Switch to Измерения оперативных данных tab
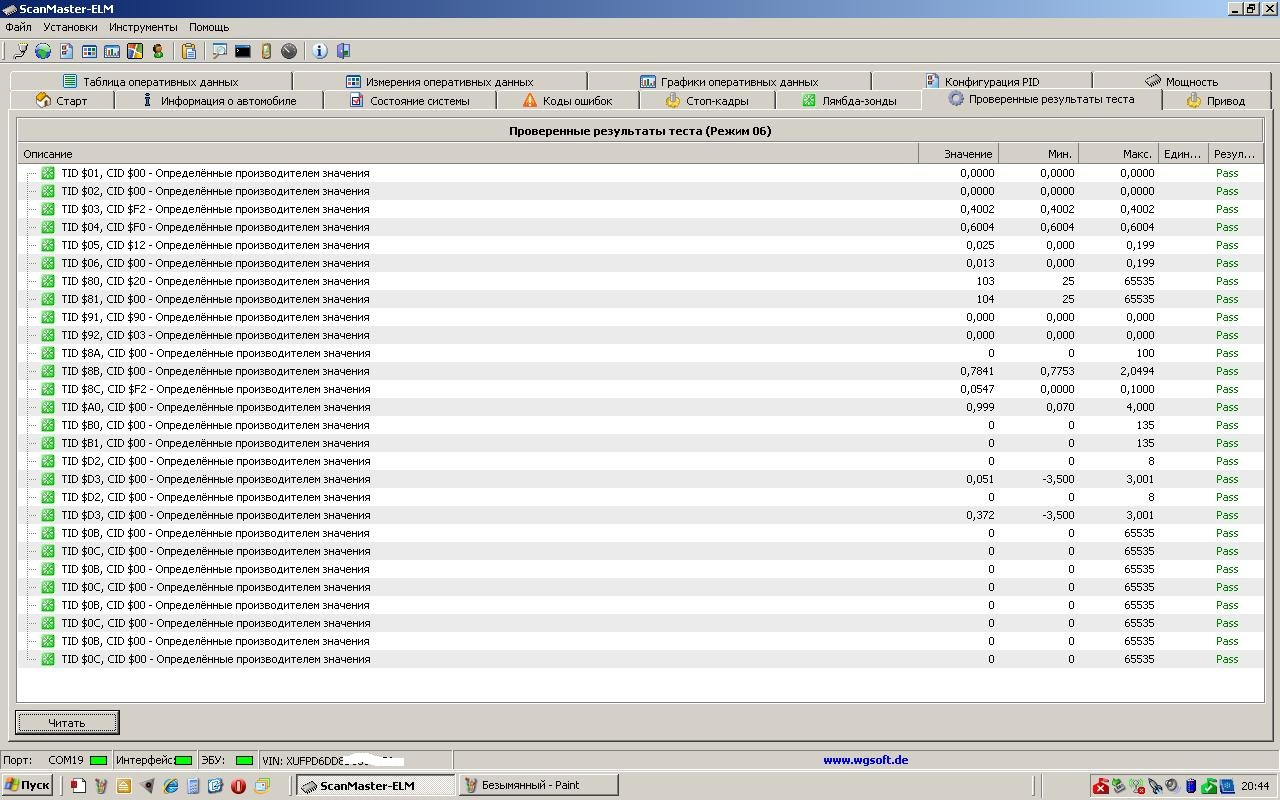 [440, 81]
